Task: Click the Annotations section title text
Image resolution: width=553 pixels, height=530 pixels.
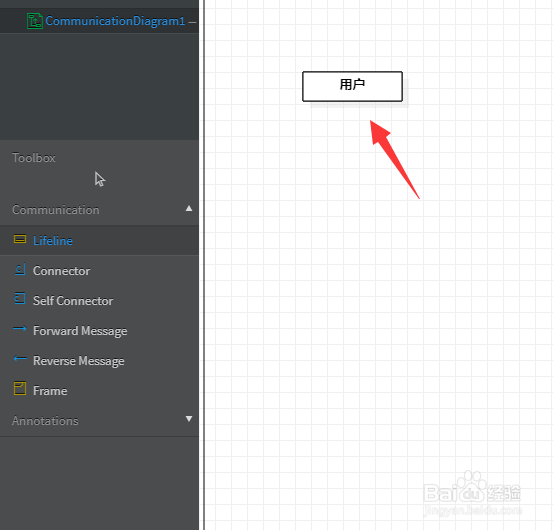Action: (x=45, y=421)
